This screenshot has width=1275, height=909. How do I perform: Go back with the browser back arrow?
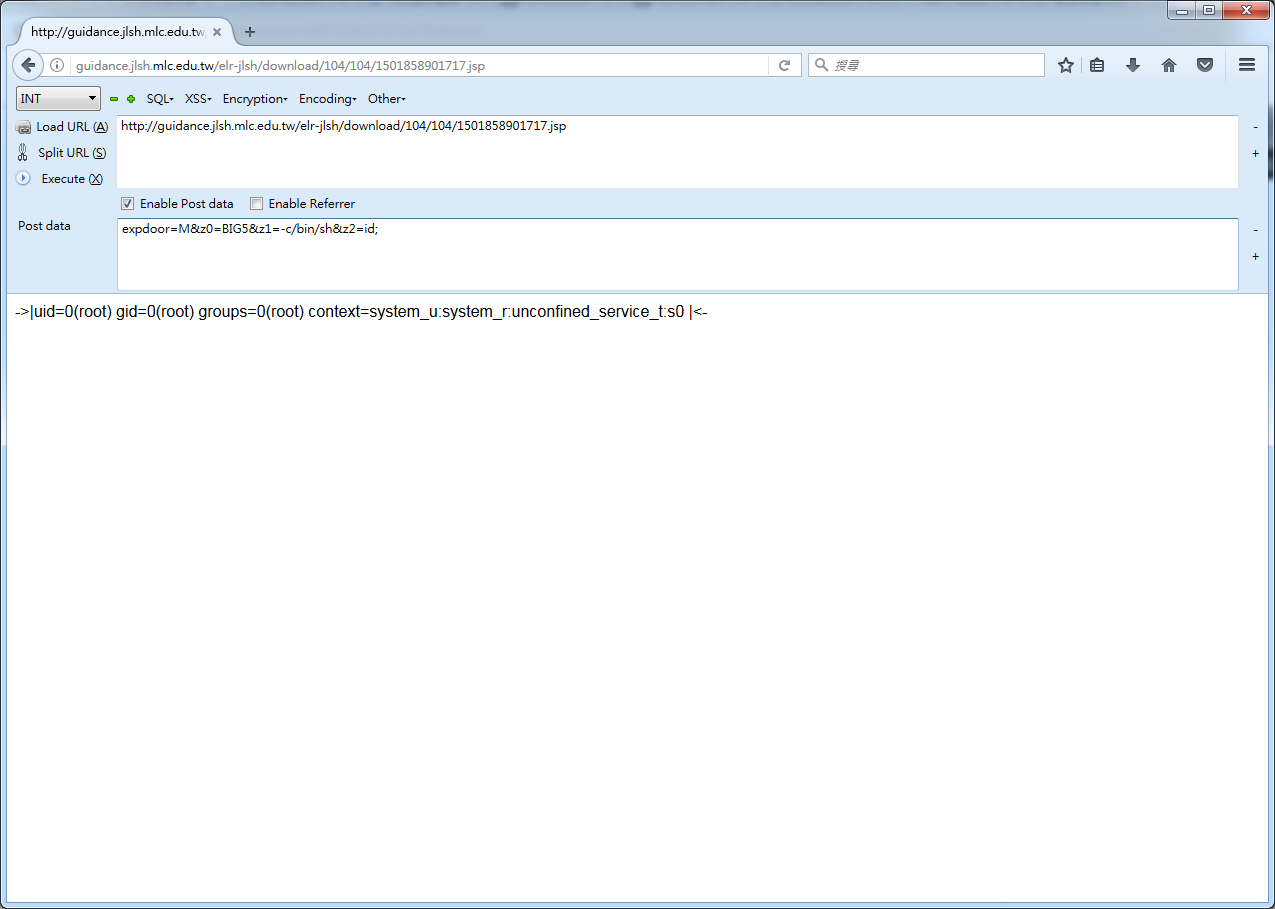click(28, 65)
